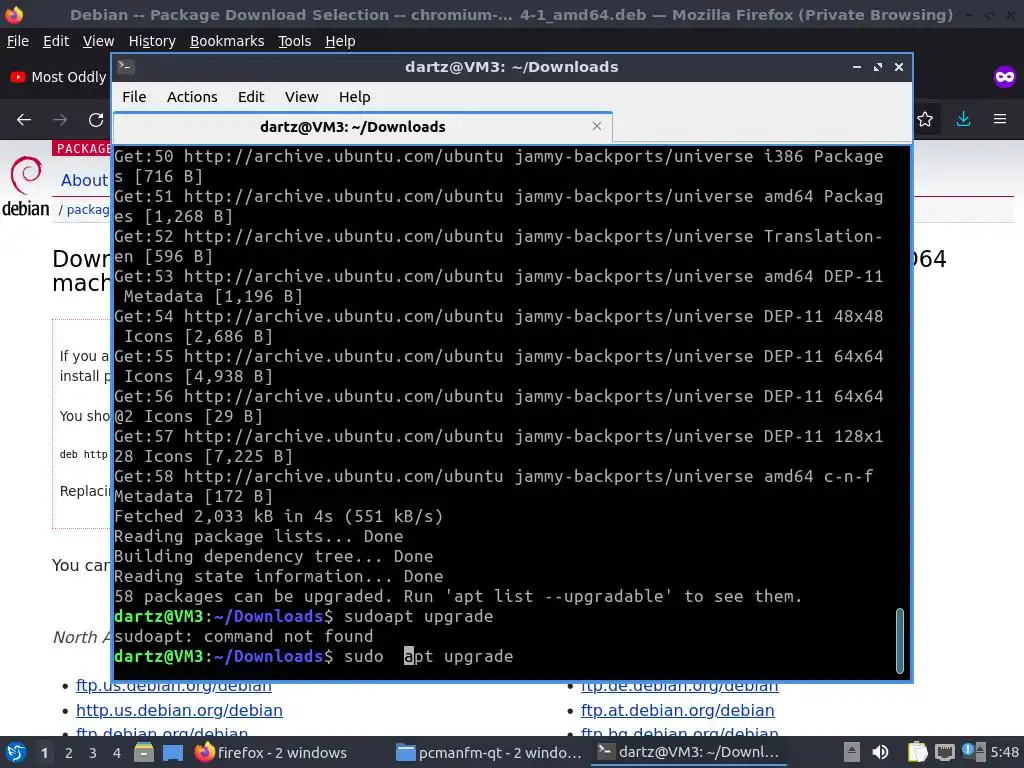Open ftp.at.debian.org/debian mirror link
1024x768 pixels.
pyautogui.click(x=677, y=710)
